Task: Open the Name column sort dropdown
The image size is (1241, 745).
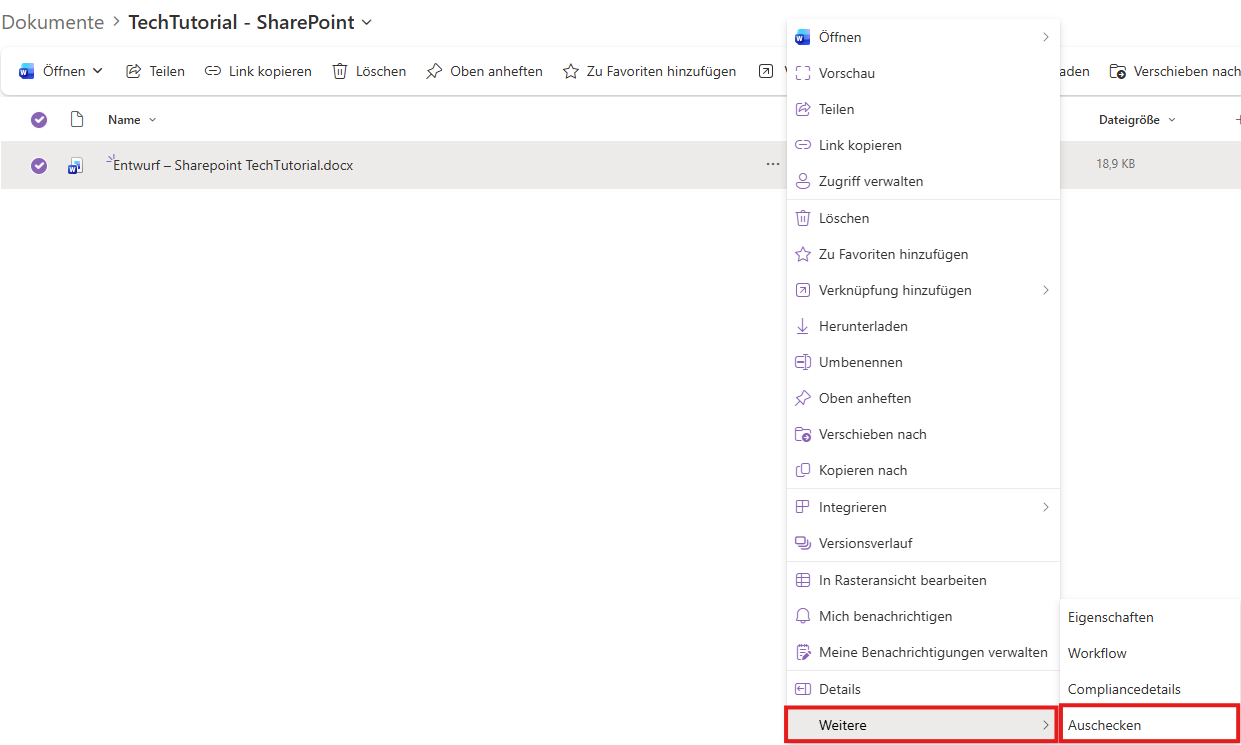Action: point(152,120)
